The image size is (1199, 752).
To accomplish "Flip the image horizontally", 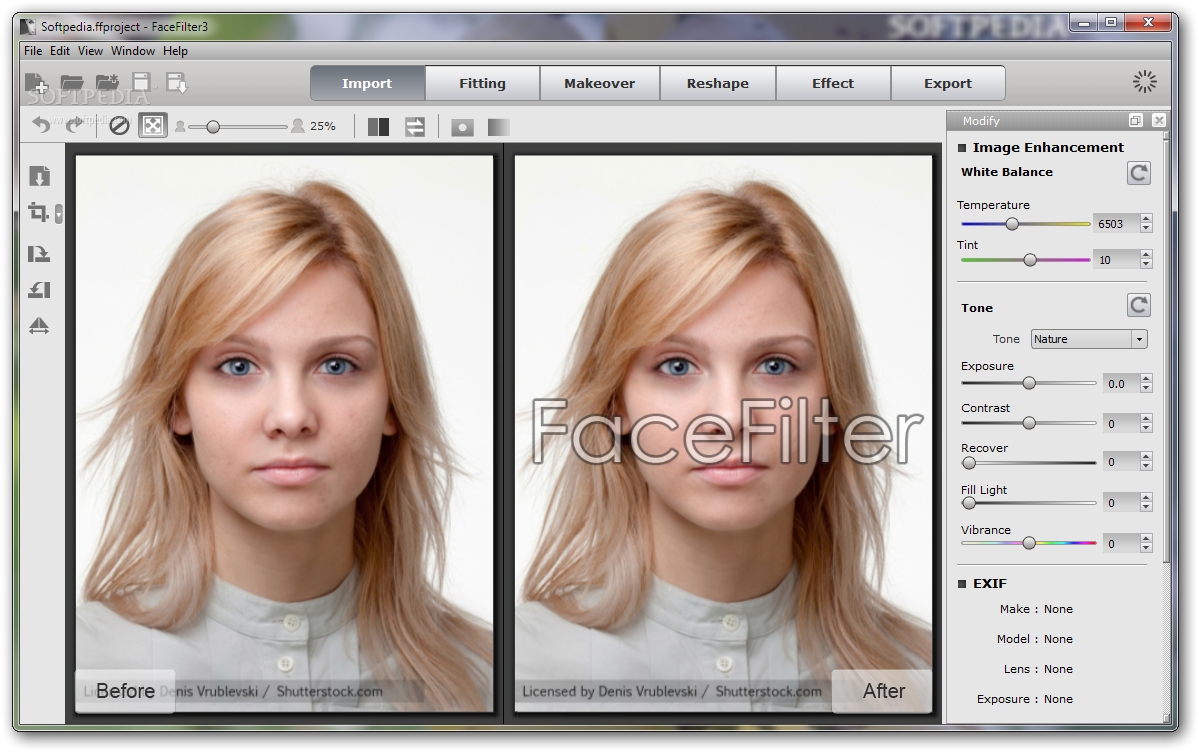I will pos(39,327).
